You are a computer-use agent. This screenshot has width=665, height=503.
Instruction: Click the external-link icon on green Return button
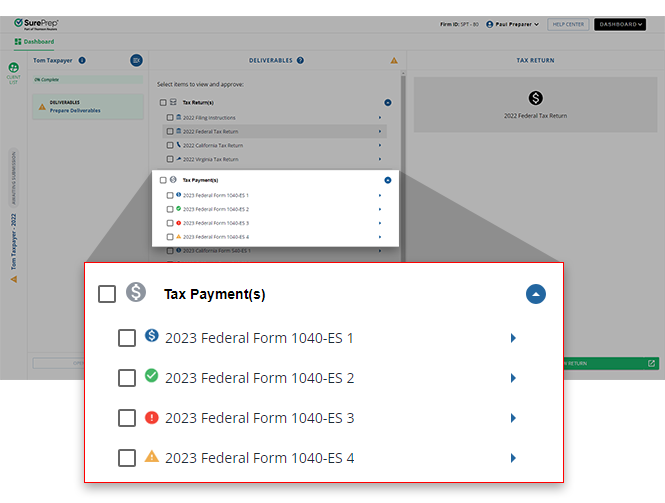(651, 363)
